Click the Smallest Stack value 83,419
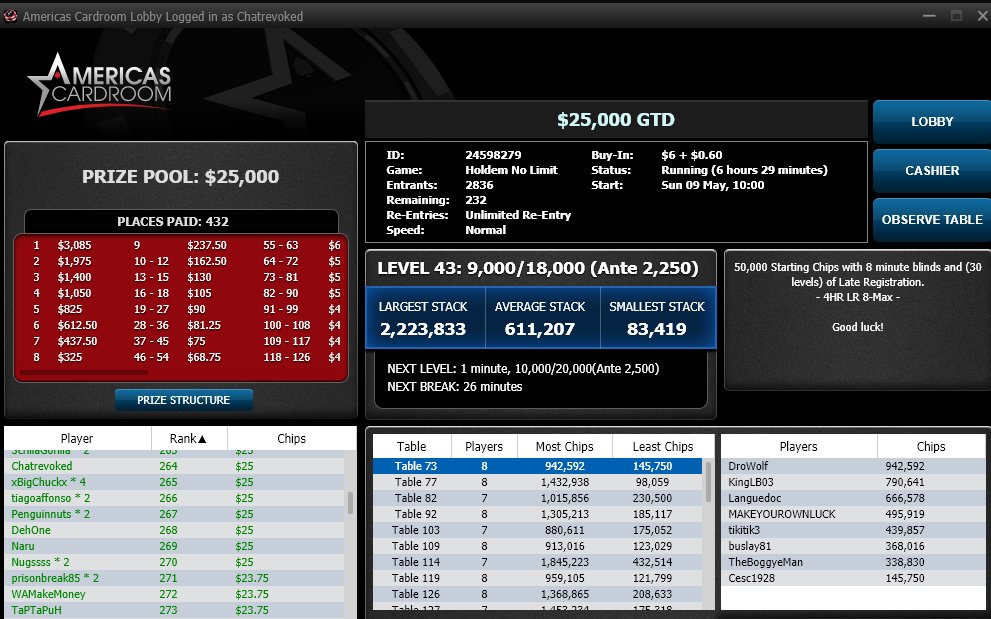 click(x=657, y=329)
